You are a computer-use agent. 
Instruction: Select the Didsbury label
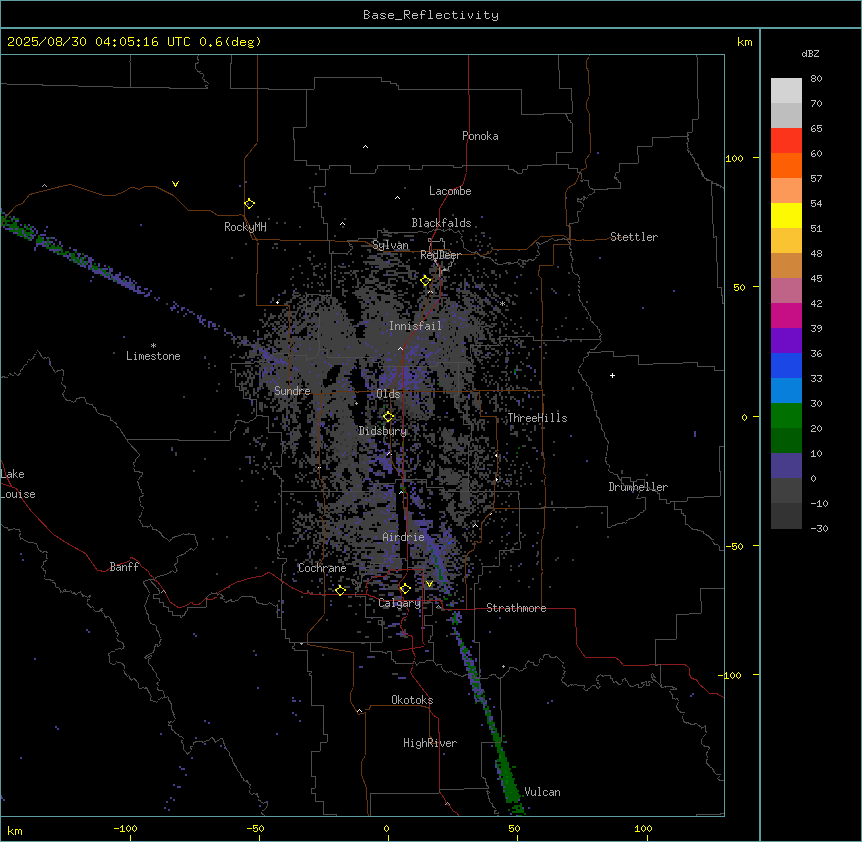(383, 431)
